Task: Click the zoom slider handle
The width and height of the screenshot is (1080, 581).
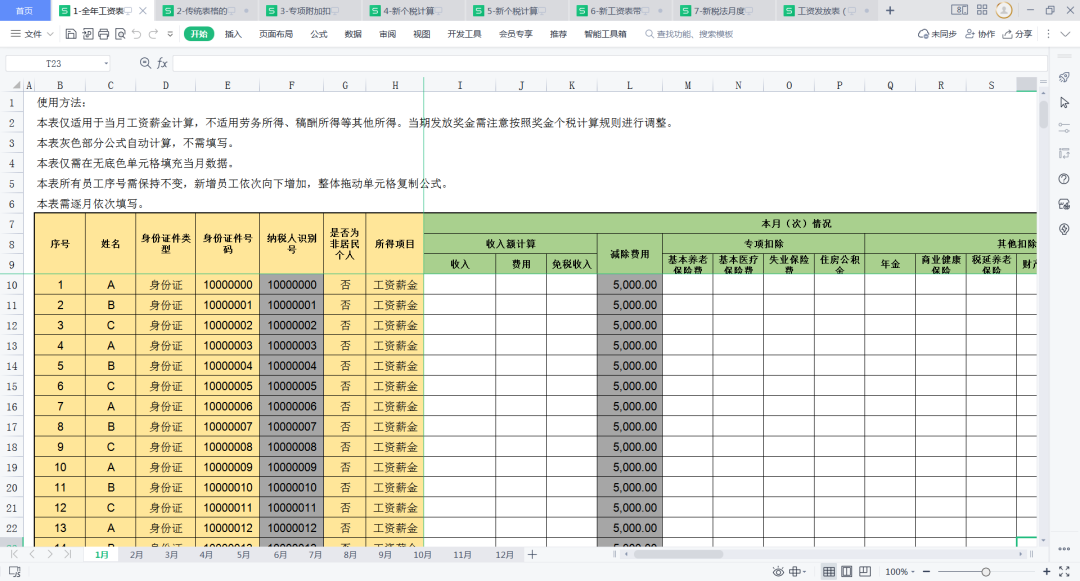Action: [x=986, y=571]
